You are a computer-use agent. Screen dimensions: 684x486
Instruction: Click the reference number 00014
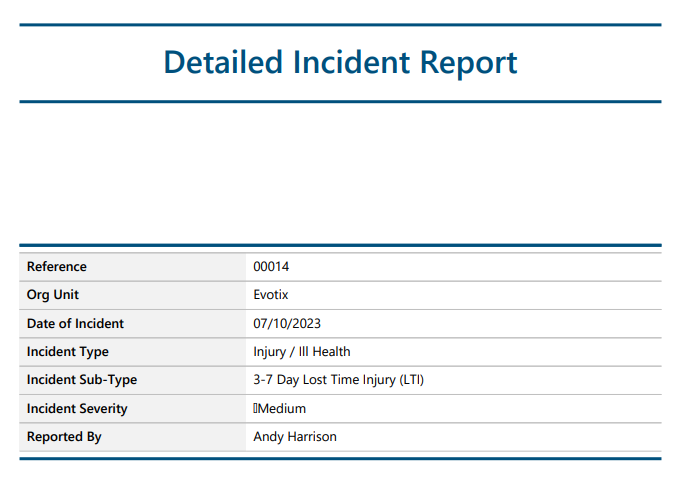coord(271,267)
